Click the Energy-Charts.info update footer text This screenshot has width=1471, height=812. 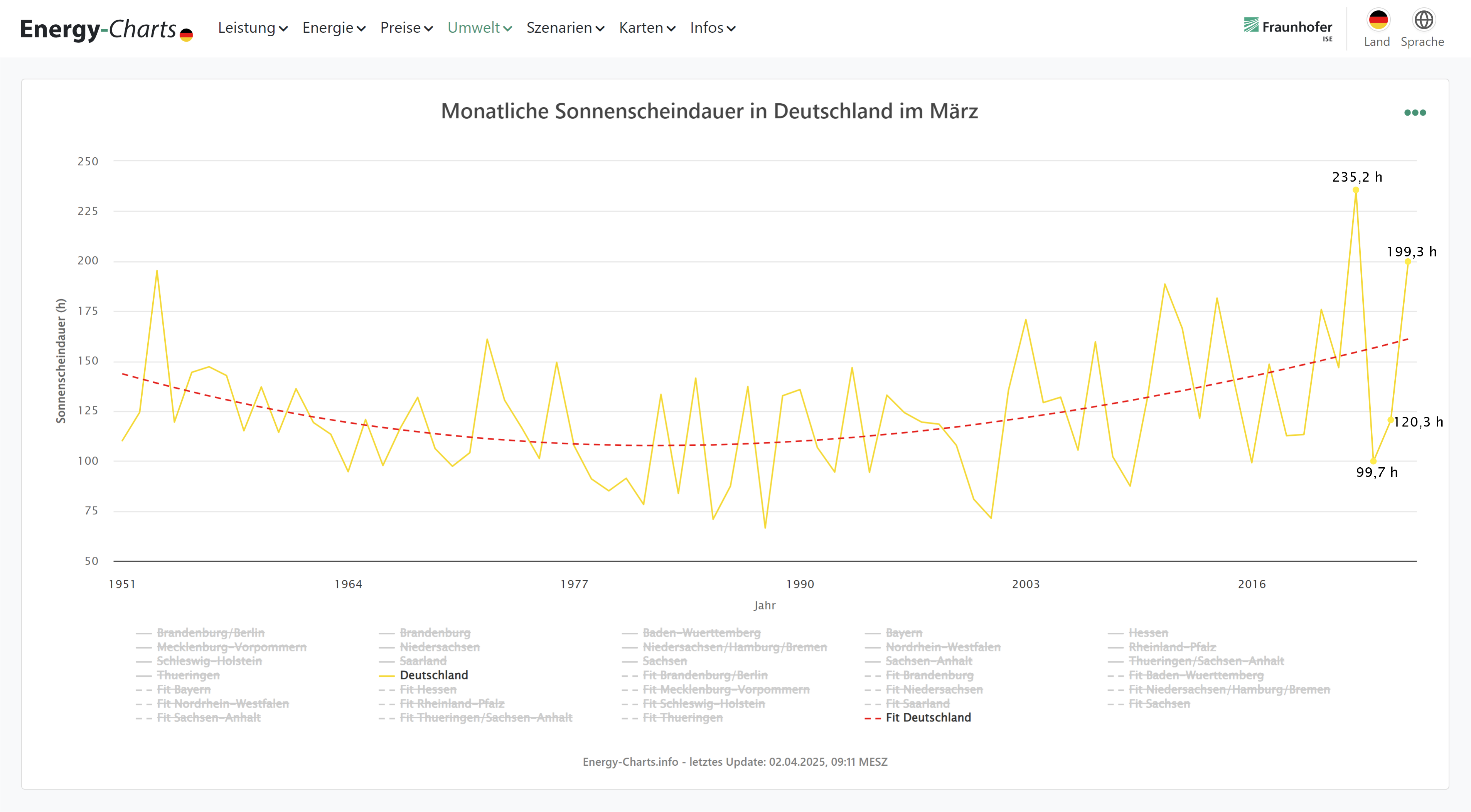coord(735,762)
